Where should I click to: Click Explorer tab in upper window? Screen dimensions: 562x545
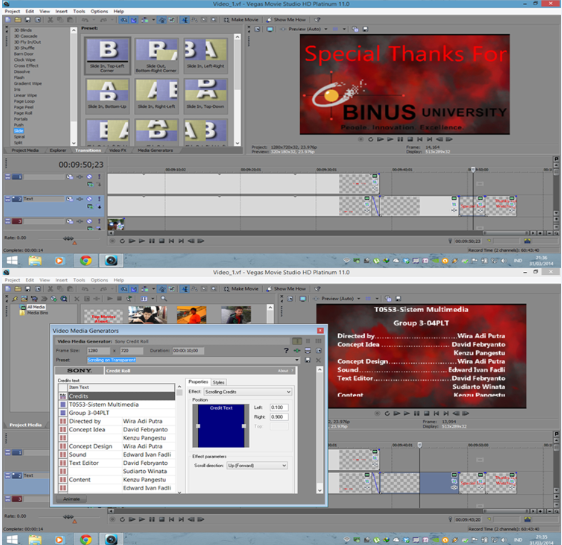click(x=58, y=150)
